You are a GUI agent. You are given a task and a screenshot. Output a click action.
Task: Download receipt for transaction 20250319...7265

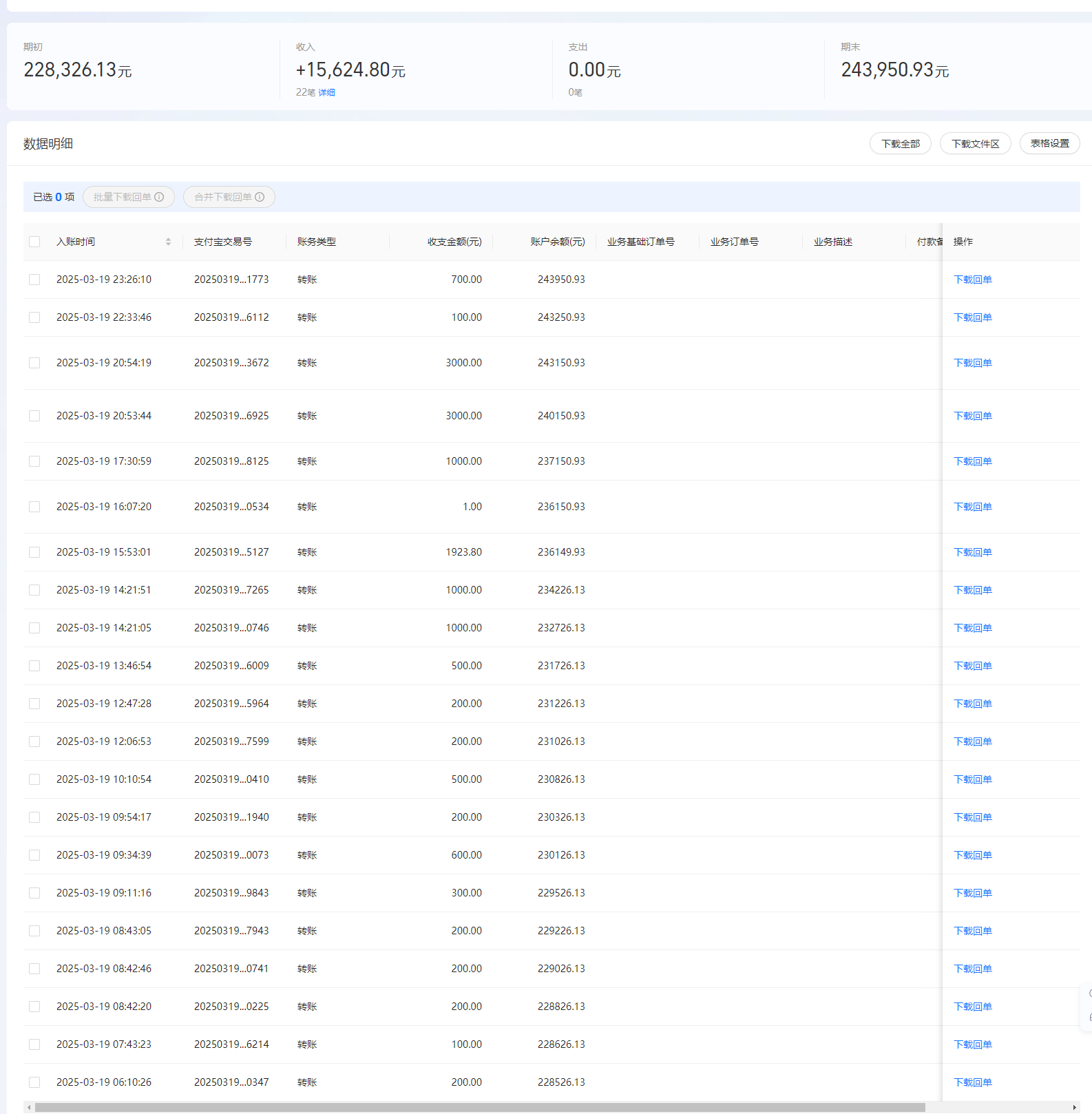pos(972,590)
